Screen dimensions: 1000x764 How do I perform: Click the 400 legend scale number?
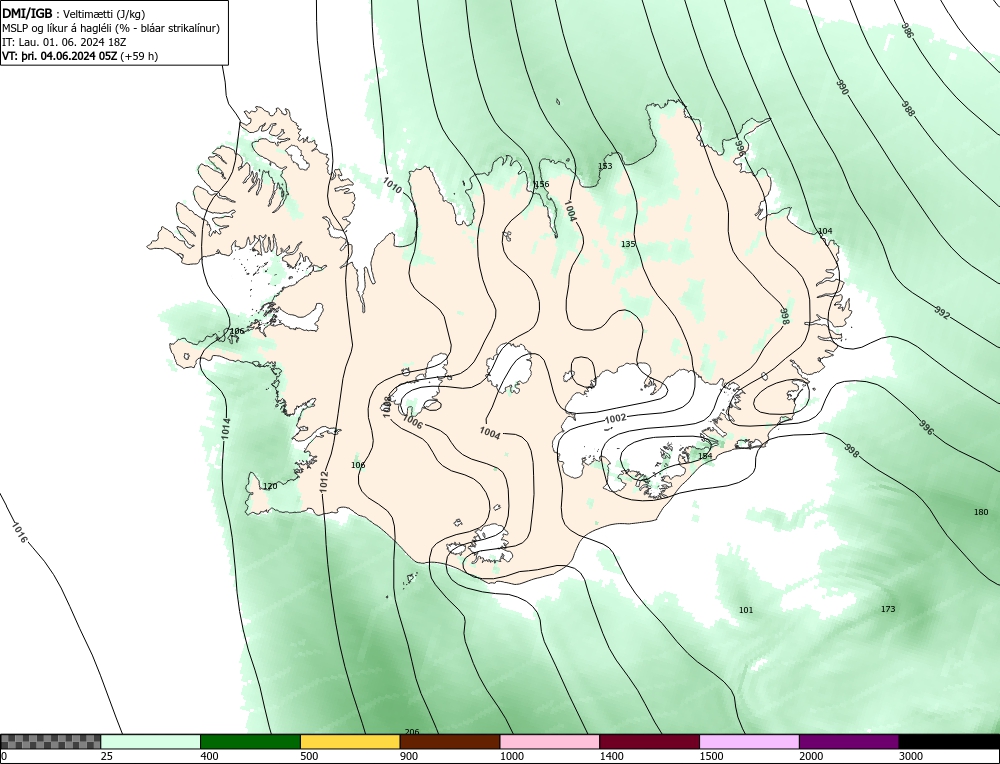point(209,756)
